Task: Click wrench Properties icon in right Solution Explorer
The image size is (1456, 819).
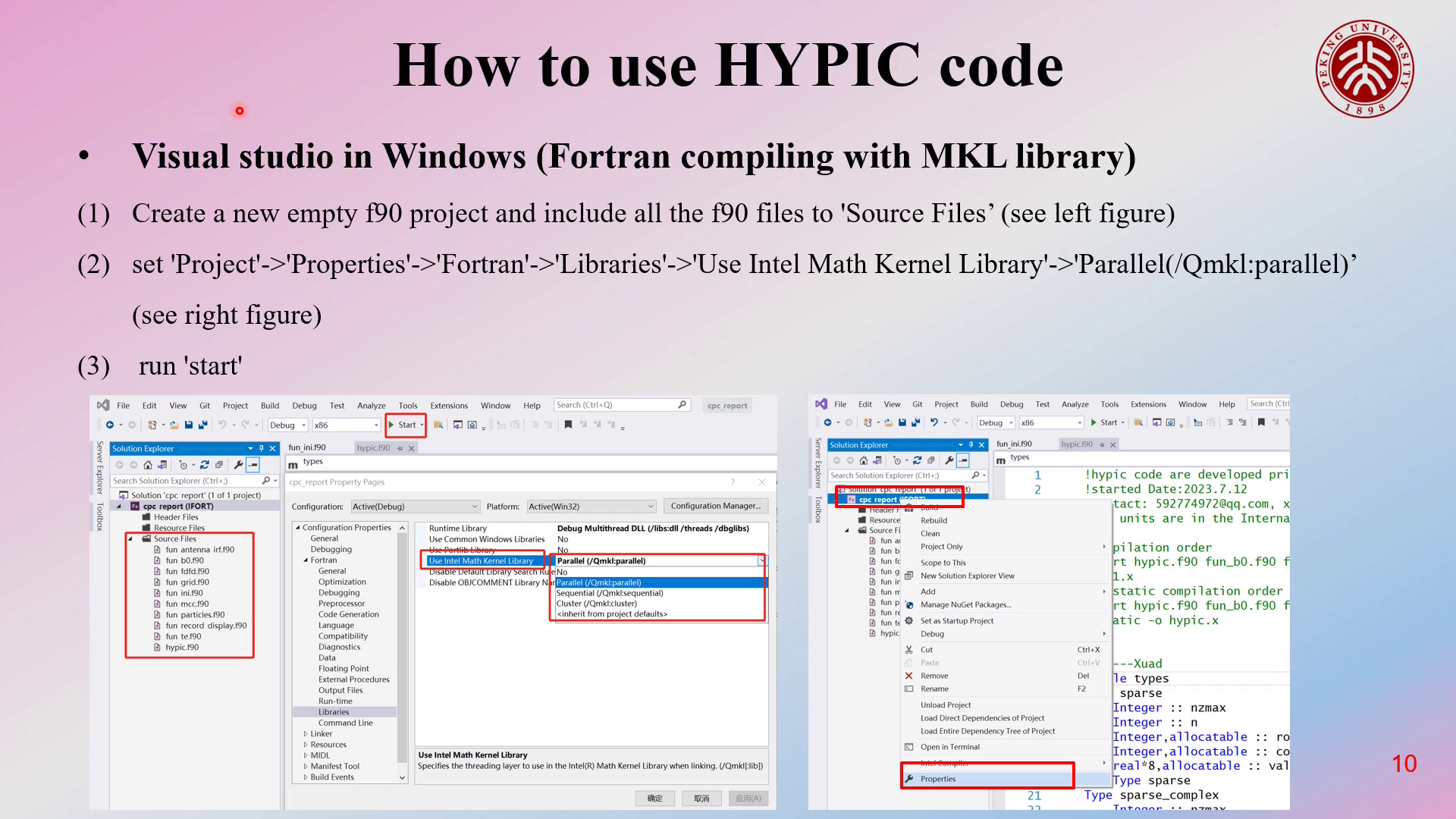Action: [949, 460]
